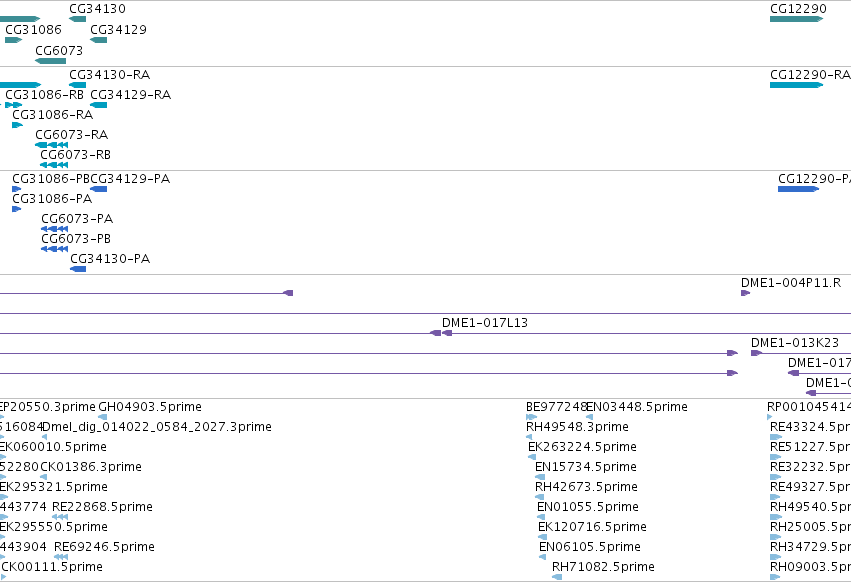This screenshot has height=582, width=851.
Task: Select the CG6073-RB transcript glyph
Action: tap(54, 165)
